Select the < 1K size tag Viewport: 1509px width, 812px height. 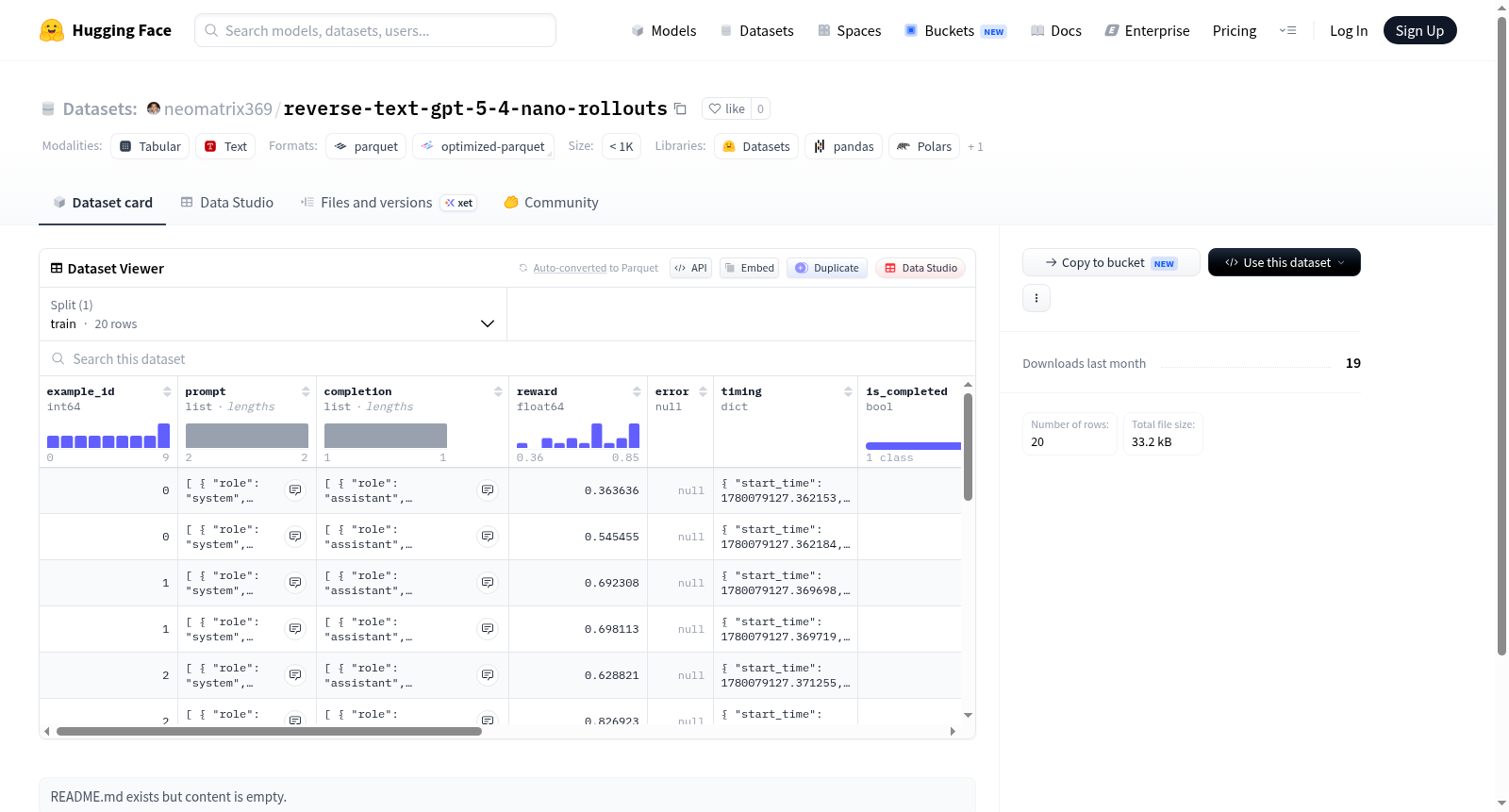tap(622, 146)
